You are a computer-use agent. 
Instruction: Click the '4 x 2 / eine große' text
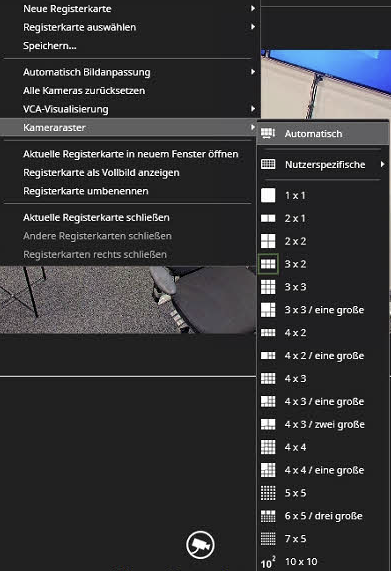[324, 356]
